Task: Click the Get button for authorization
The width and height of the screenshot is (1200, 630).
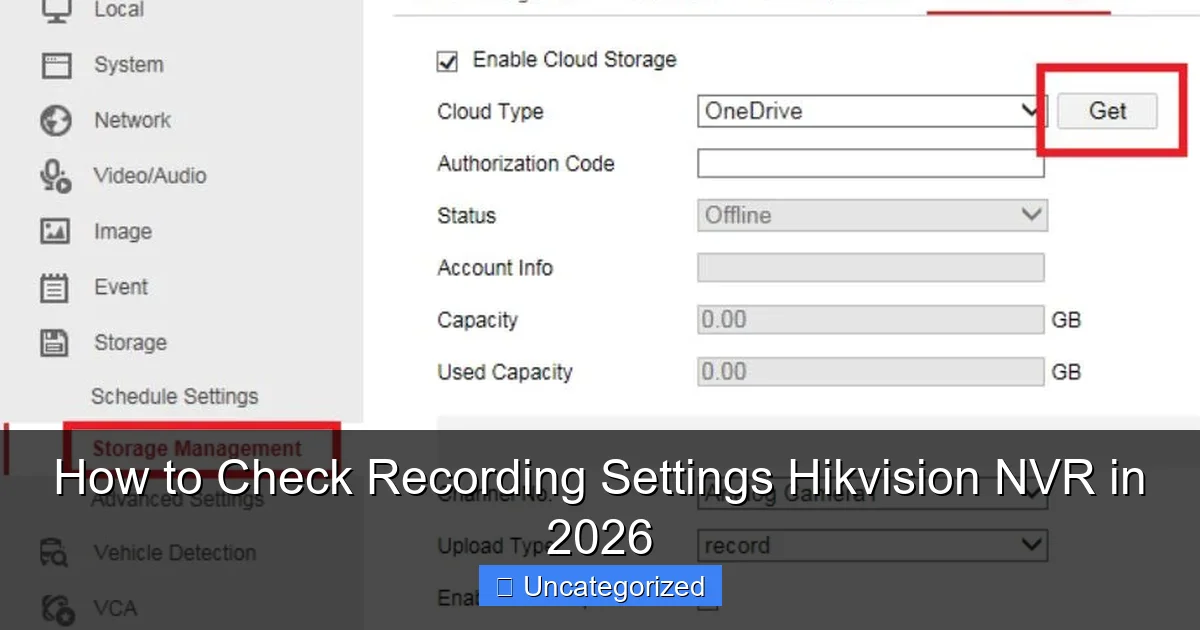Action: 1106,111
